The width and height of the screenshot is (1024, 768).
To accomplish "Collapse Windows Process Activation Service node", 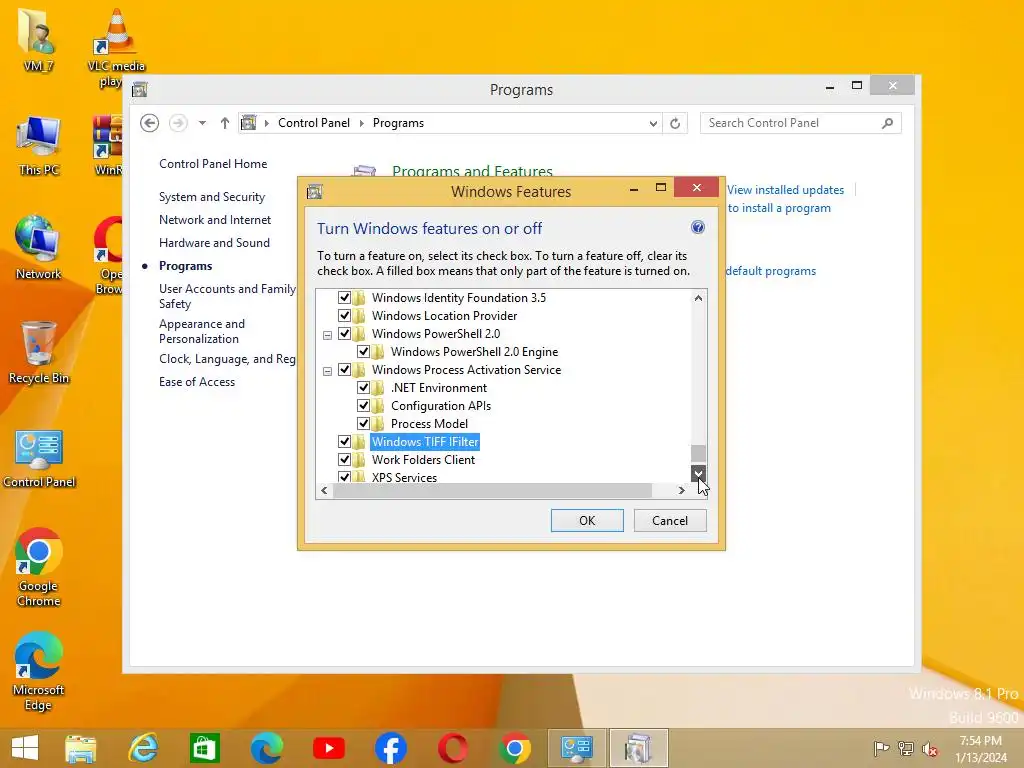I will coord(327,371).
